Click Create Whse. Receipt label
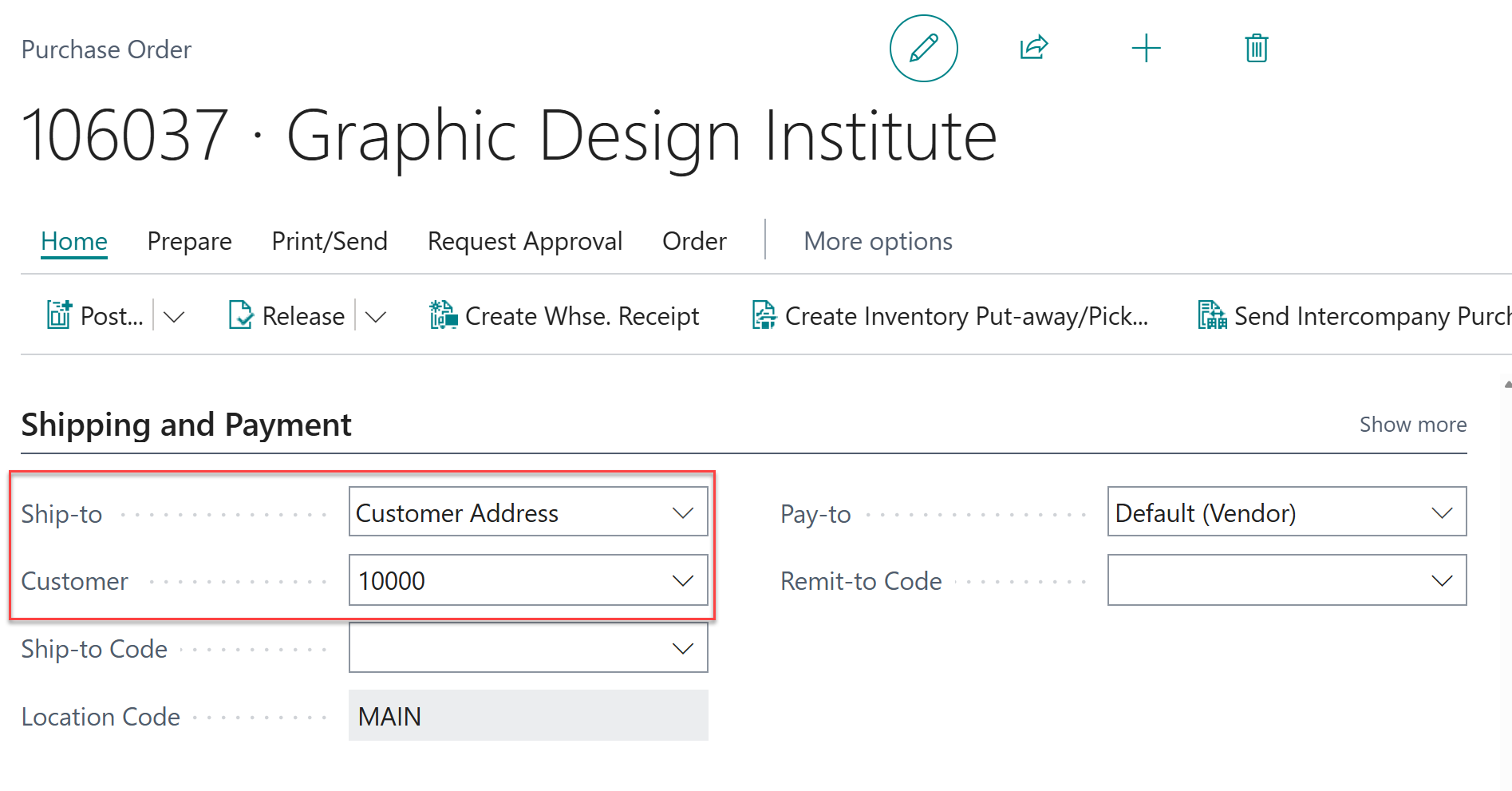The width and height of the screenshot is (1512, 791). tap(582, 317)
